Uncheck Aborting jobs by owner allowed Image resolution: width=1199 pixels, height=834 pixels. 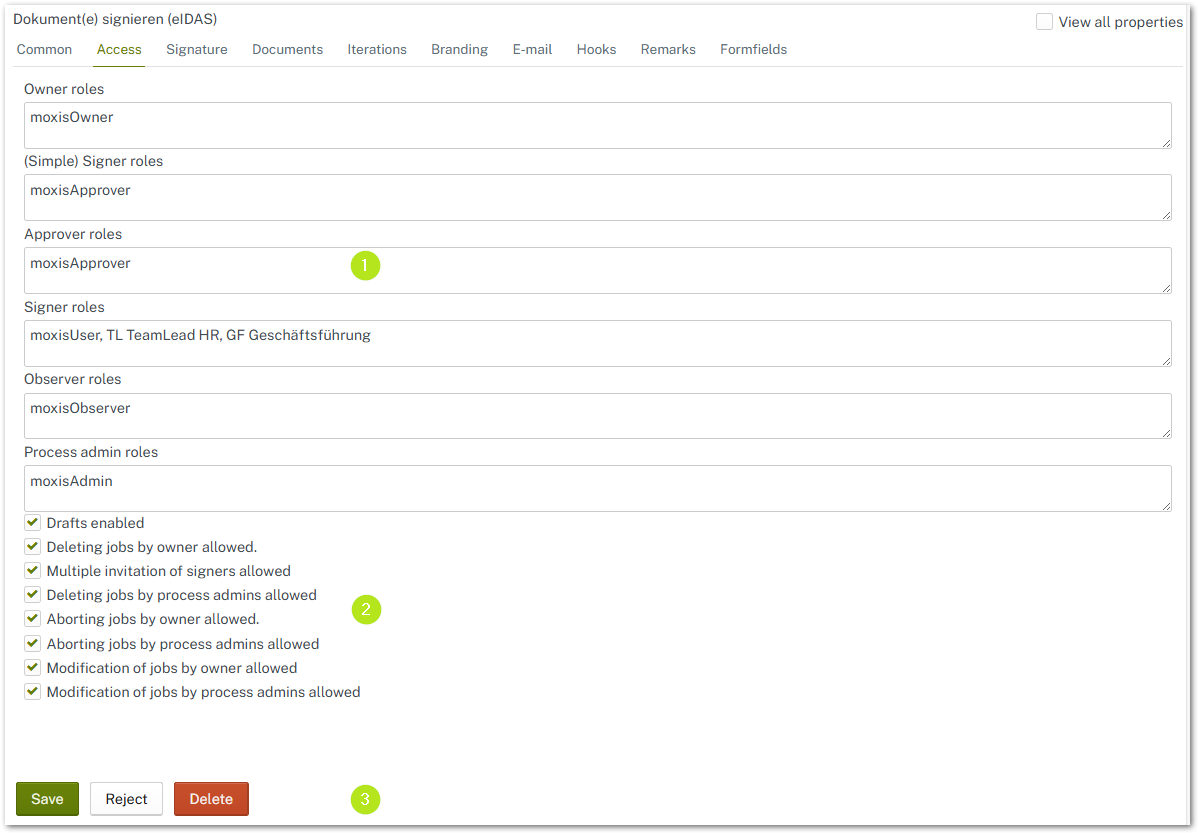click(32, 619)
